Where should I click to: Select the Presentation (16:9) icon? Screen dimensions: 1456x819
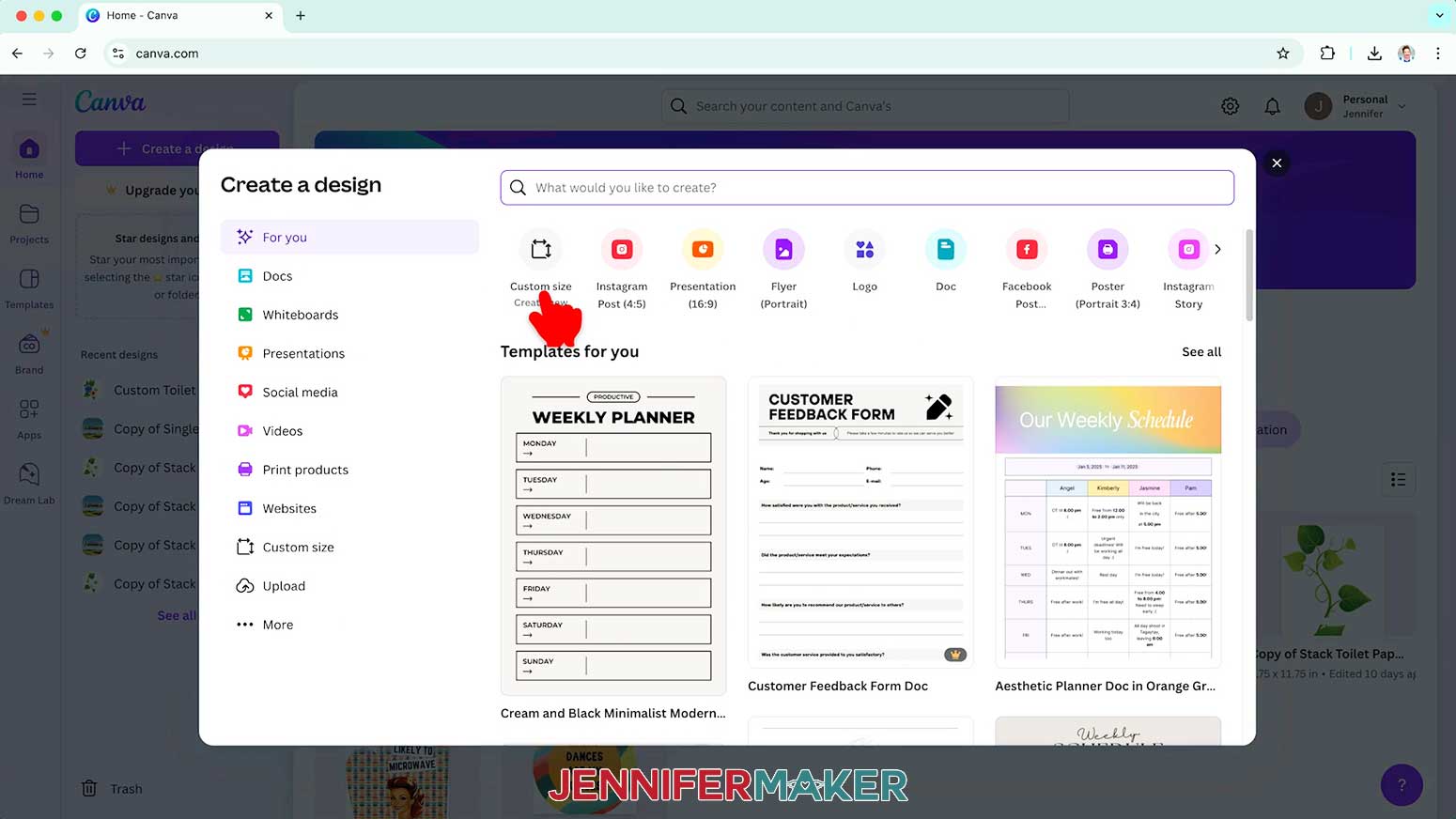point(703,249)
